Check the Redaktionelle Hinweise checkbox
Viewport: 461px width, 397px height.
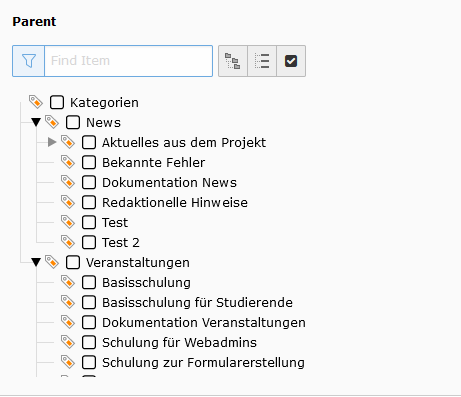click(x=89, y=202)
